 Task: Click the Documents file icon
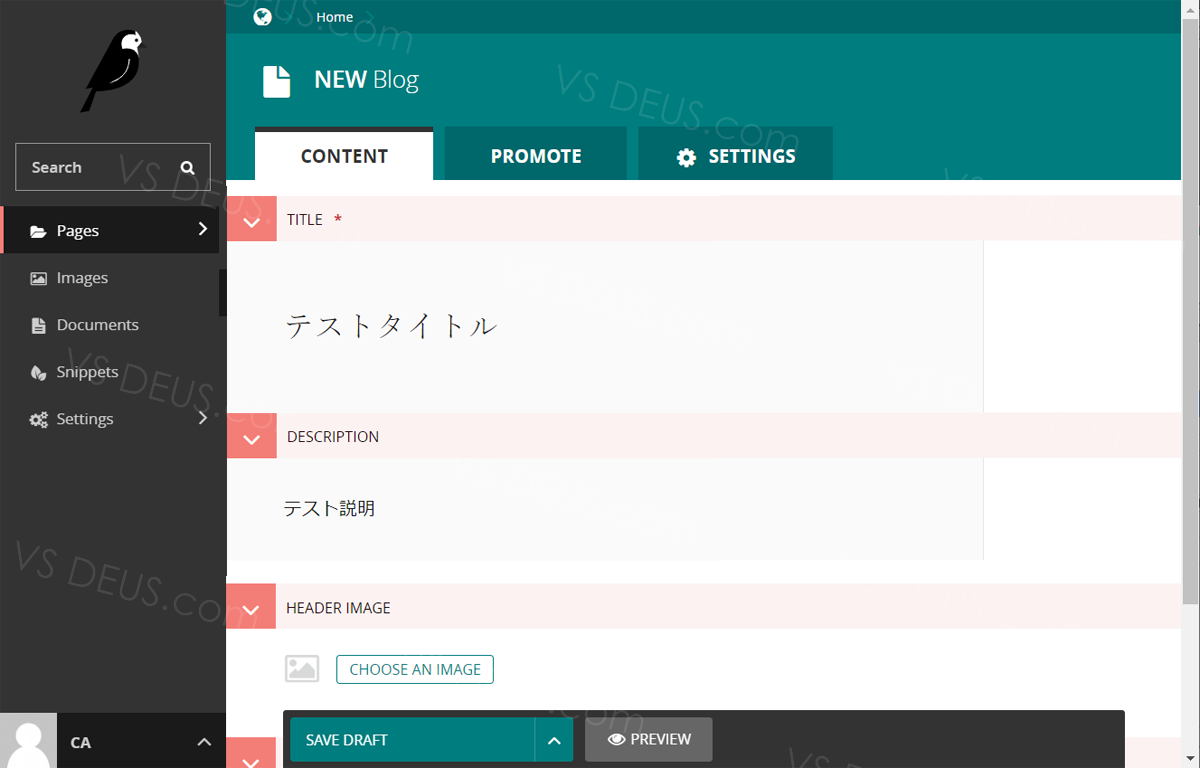tap(38, 325)
